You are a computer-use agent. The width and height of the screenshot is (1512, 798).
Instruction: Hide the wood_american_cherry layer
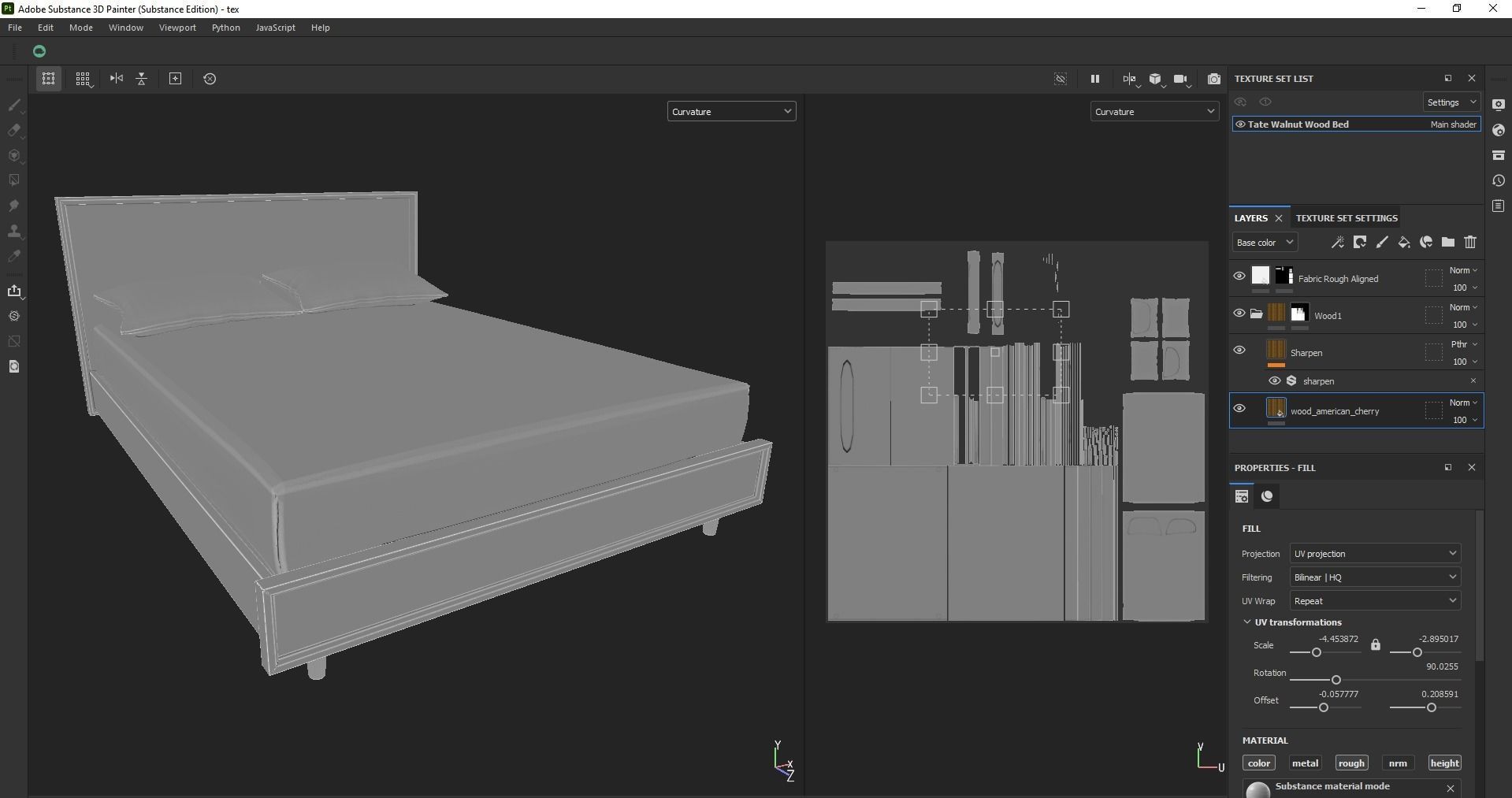point(1239,408)
